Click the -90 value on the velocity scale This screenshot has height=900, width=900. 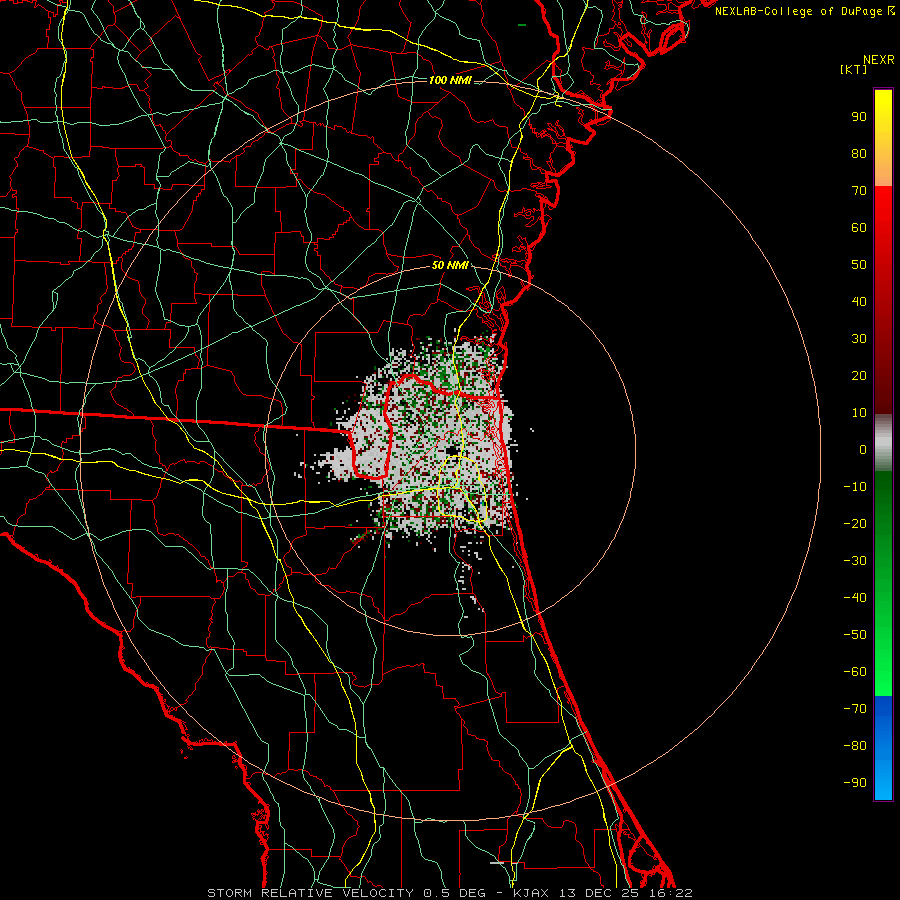click(855, 783)
